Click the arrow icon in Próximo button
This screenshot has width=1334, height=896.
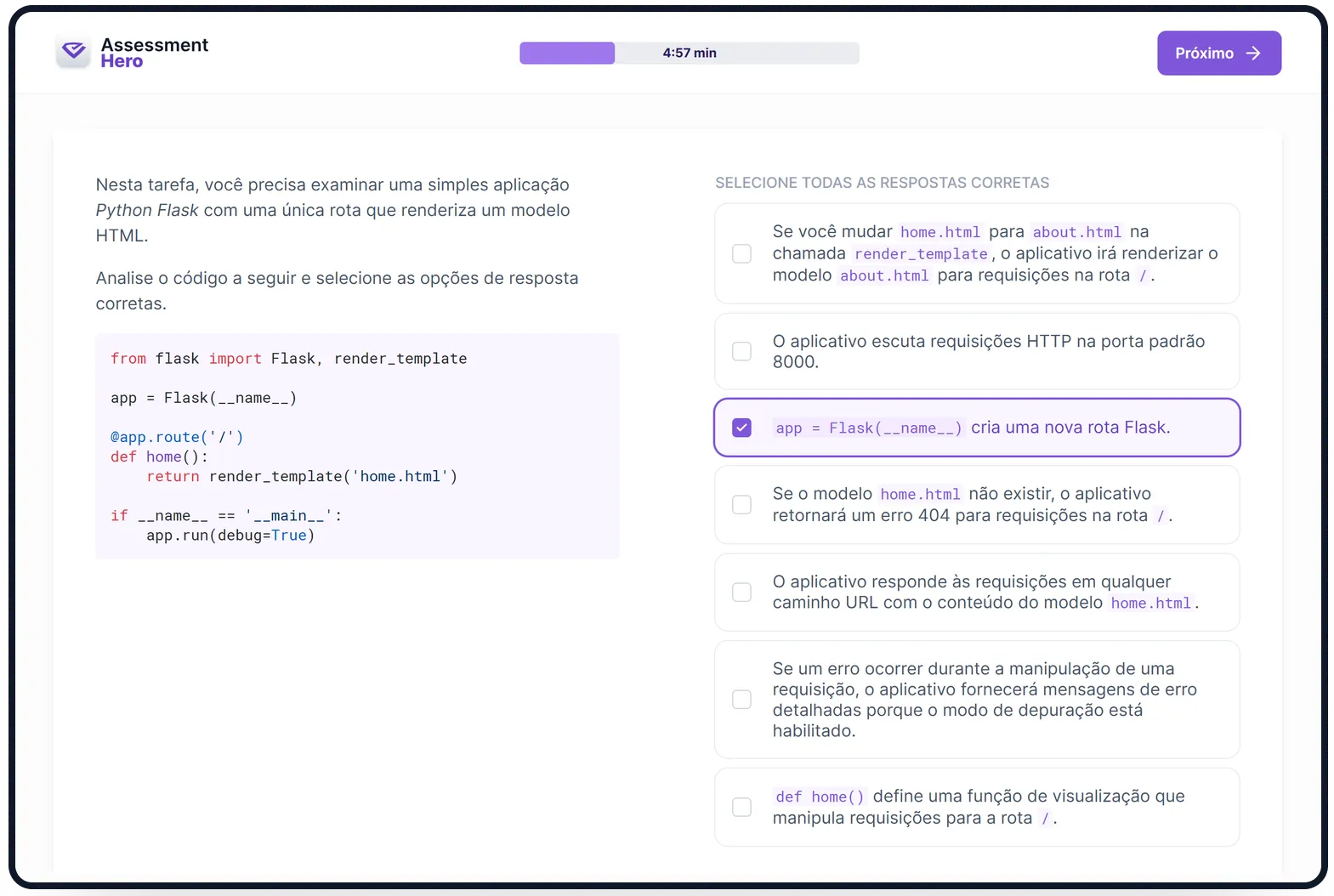[x=1252, y=53]
